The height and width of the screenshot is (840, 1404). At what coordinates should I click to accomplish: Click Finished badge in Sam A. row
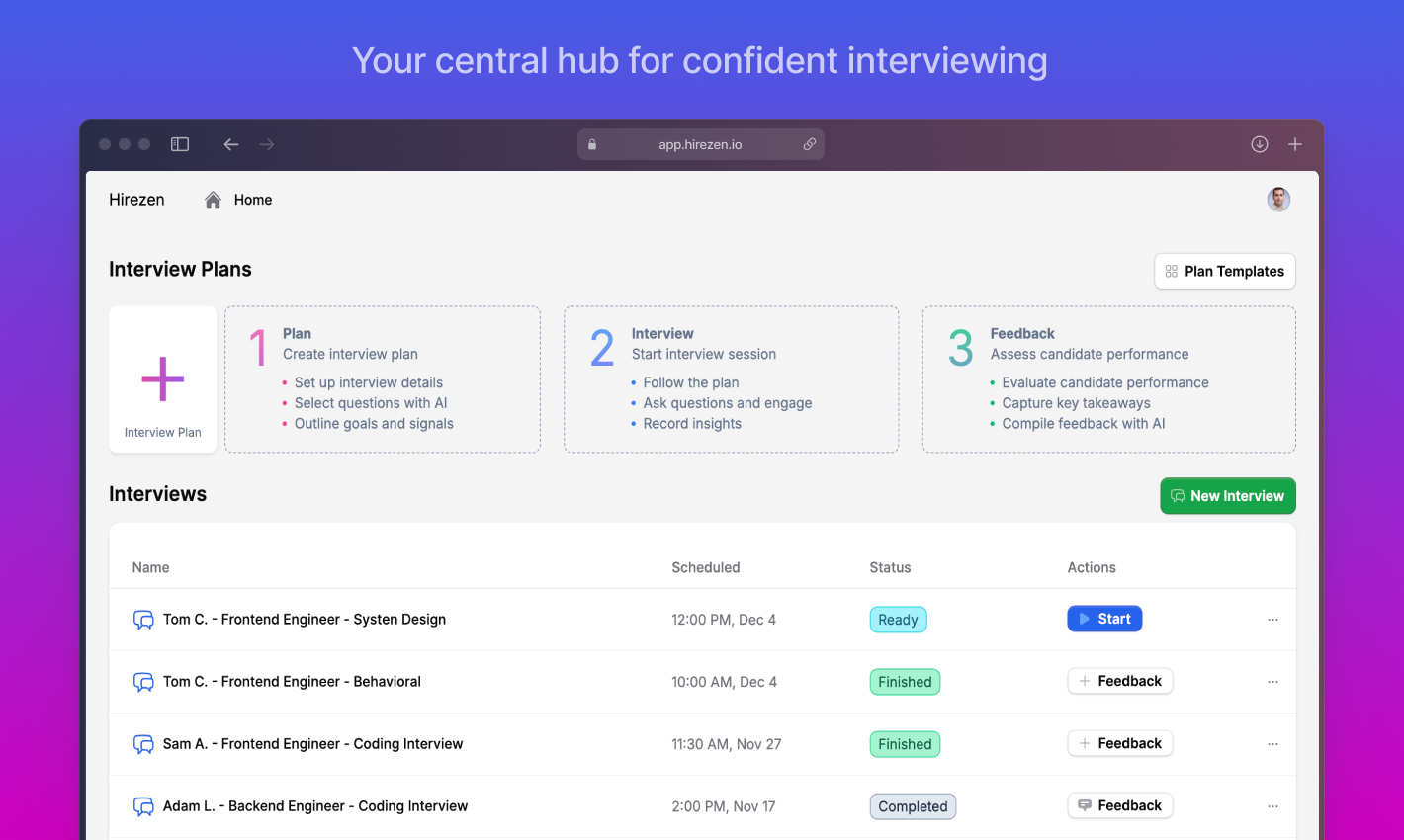[905, 744]
